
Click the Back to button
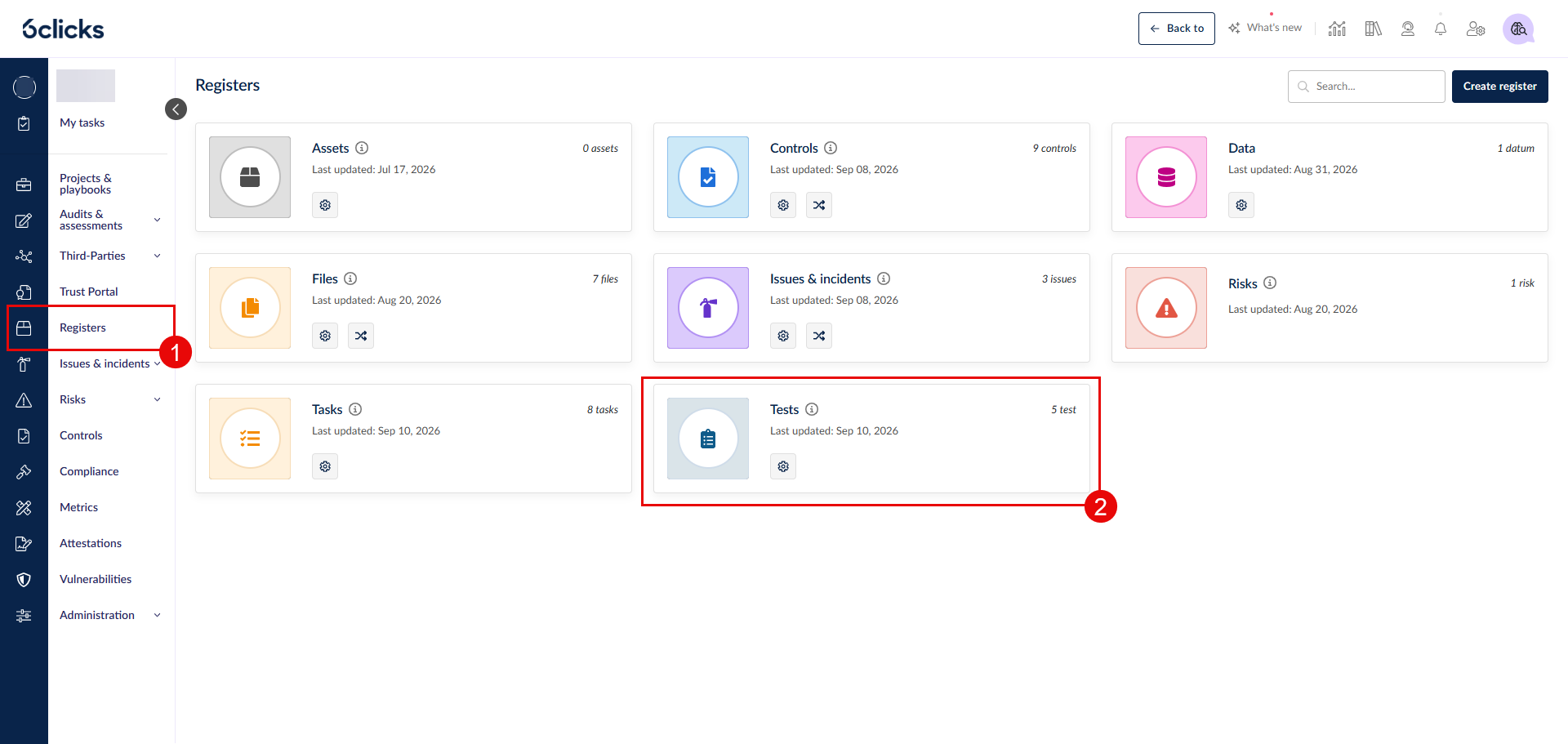click(1176, 29)
